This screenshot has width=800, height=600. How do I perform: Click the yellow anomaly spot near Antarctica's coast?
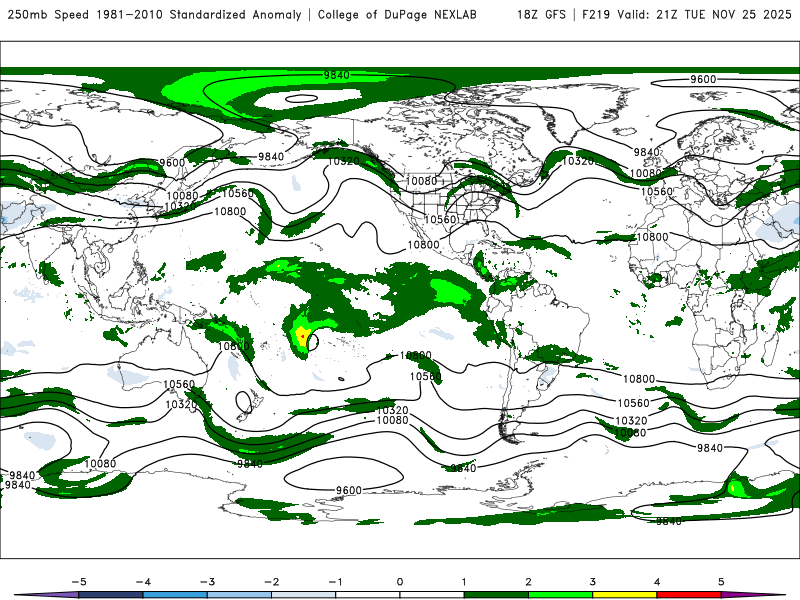coord(733,489)
